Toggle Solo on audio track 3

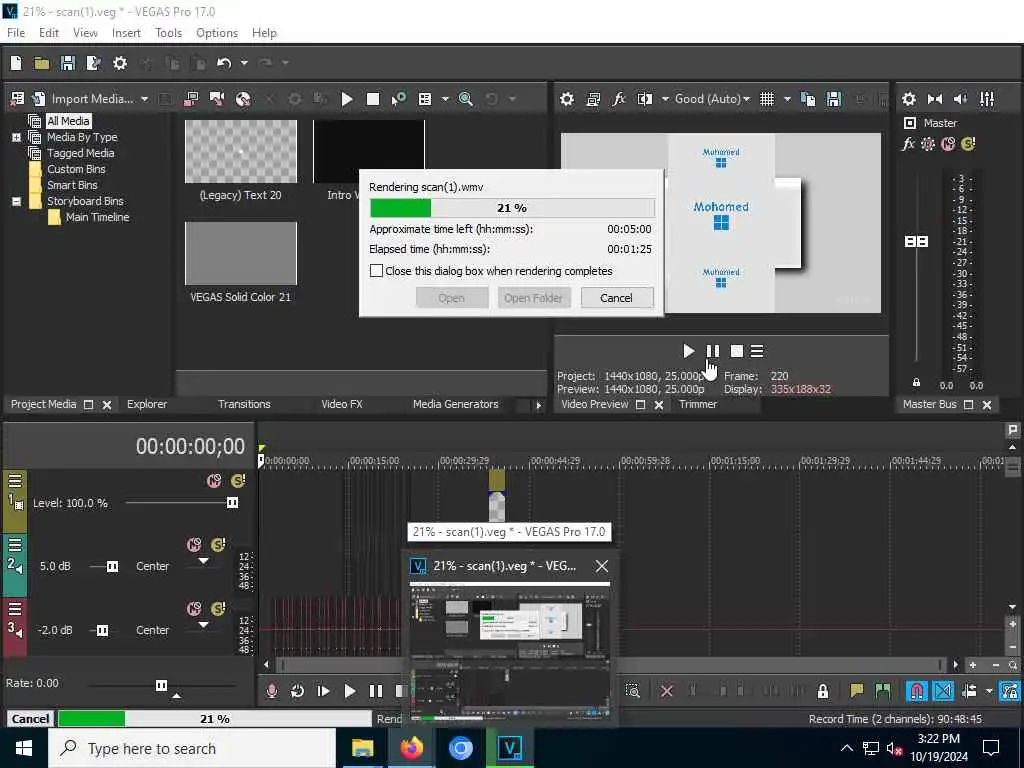point(218,609)
